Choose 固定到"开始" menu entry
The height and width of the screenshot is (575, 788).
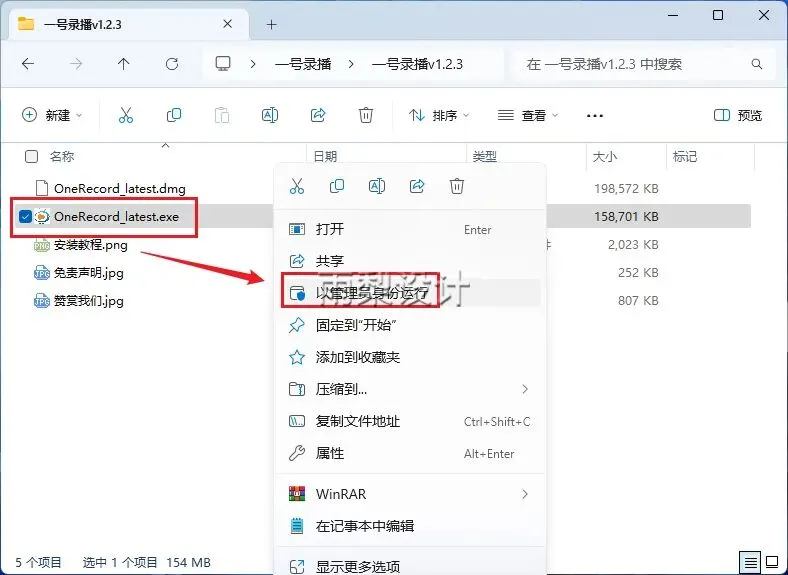[x=410, y=325]
